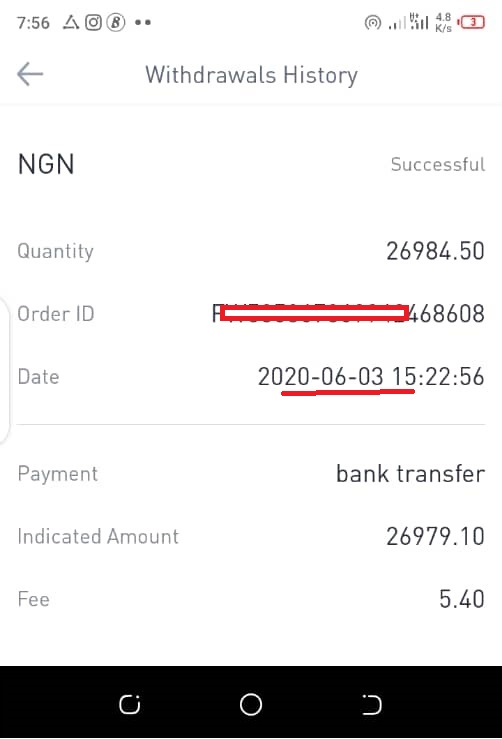Tap the B notification icon in status bar
Viewport: 502px width, 739px height.
pos(115,22)
